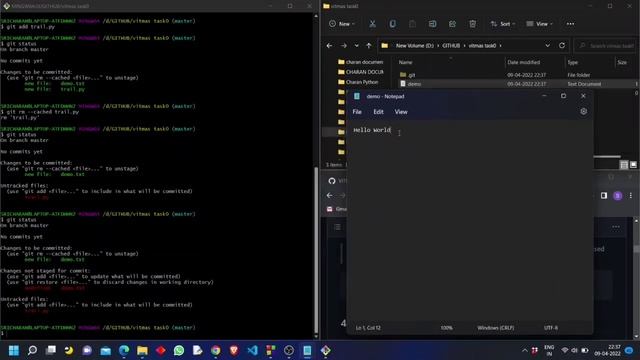Select the .git folder row
The image size is (640, 360).
(517, 75)
